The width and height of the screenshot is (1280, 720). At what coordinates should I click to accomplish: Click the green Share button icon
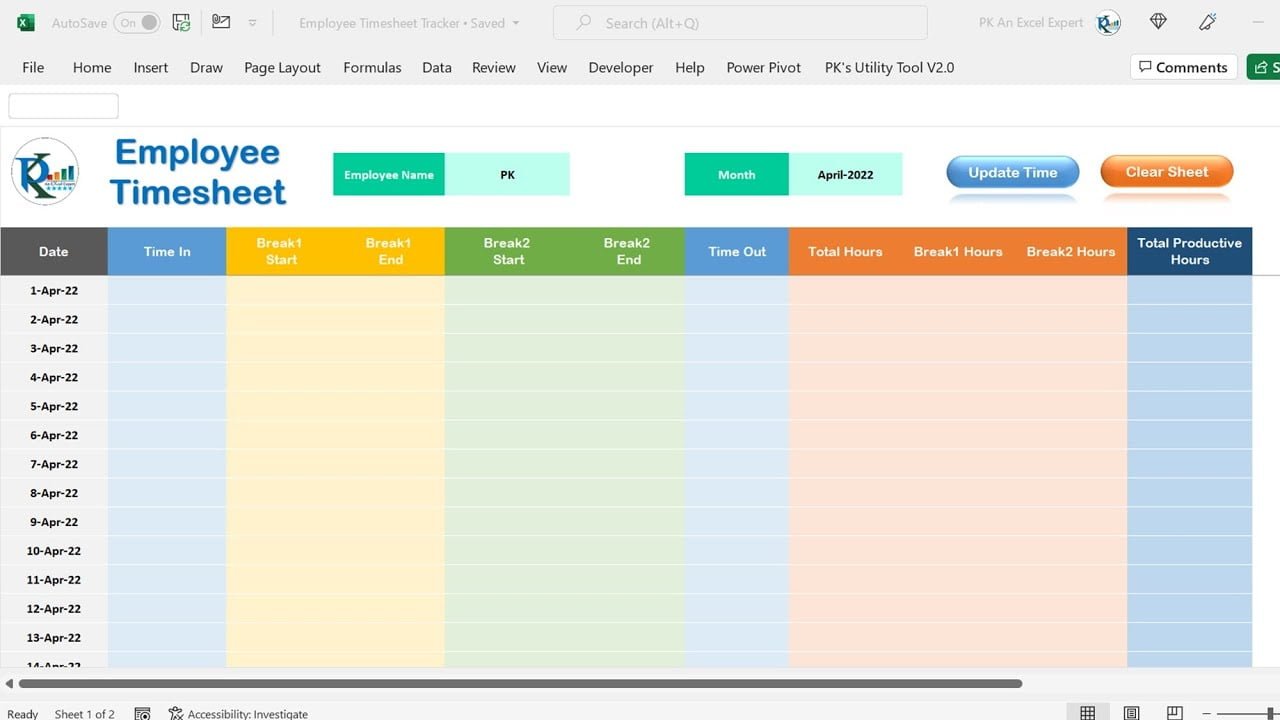[x=1263, y=67]
